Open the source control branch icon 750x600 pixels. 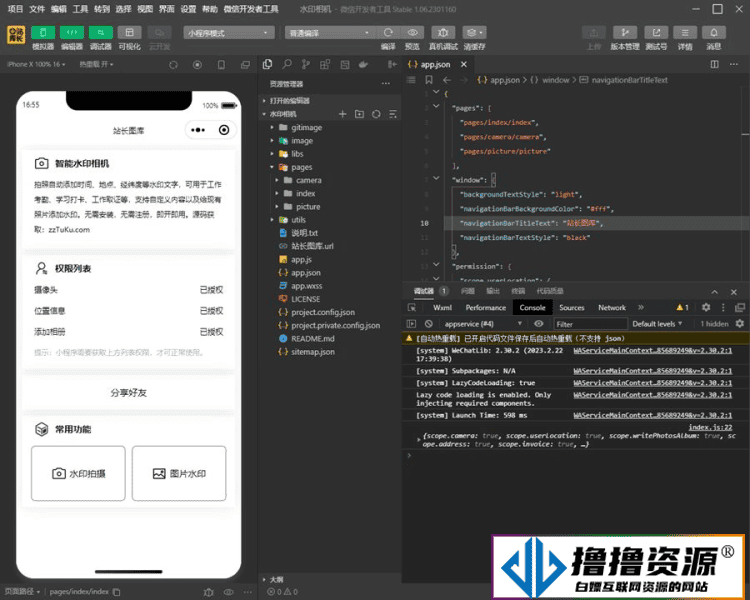[x=306, y=64]
